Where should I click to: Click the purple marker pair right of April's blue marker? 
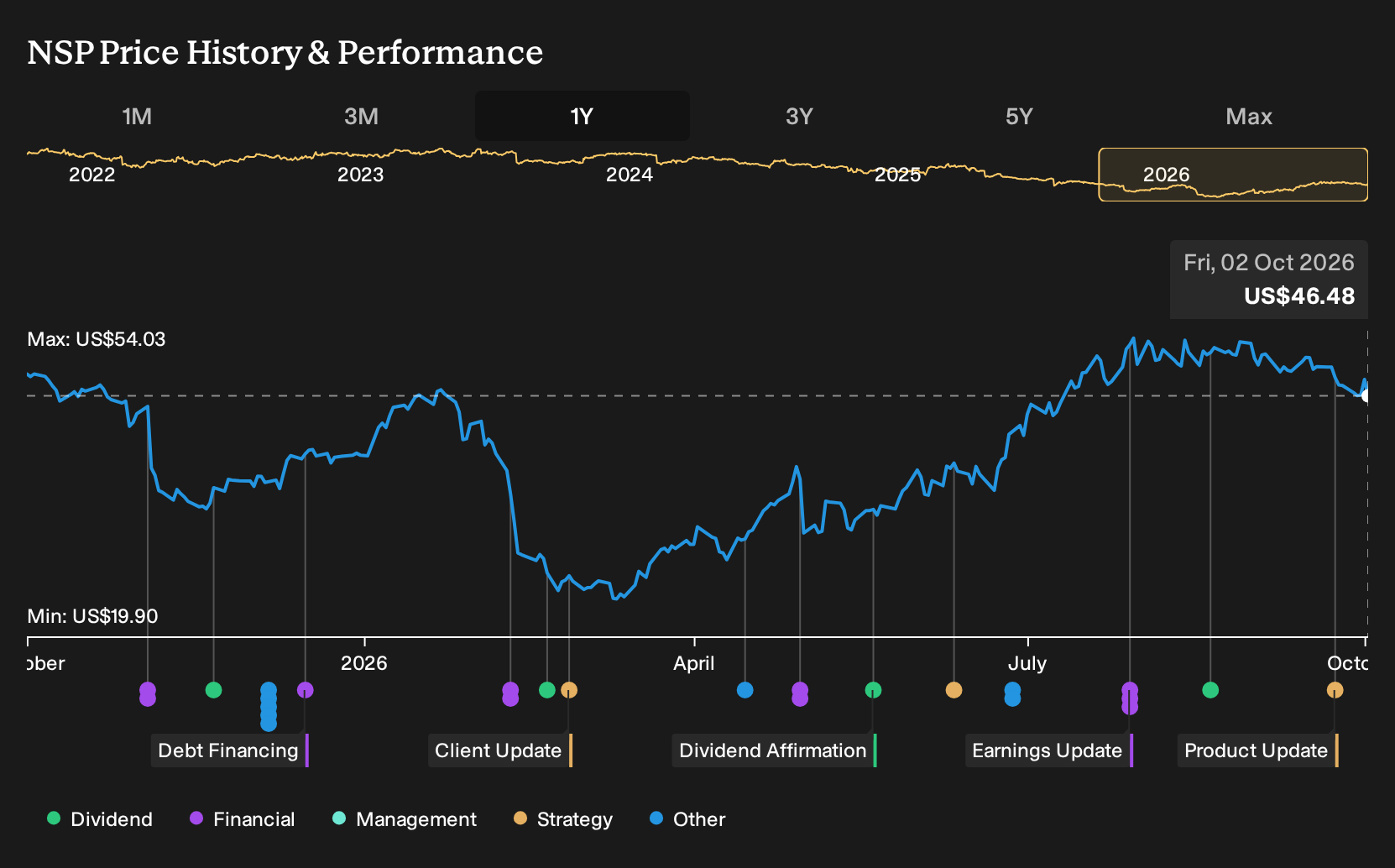coord(800,694)
